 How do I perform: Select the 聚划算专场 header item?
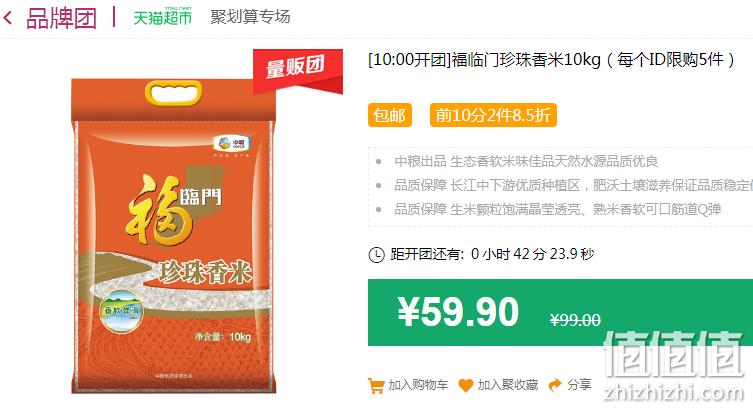(250, 17)
